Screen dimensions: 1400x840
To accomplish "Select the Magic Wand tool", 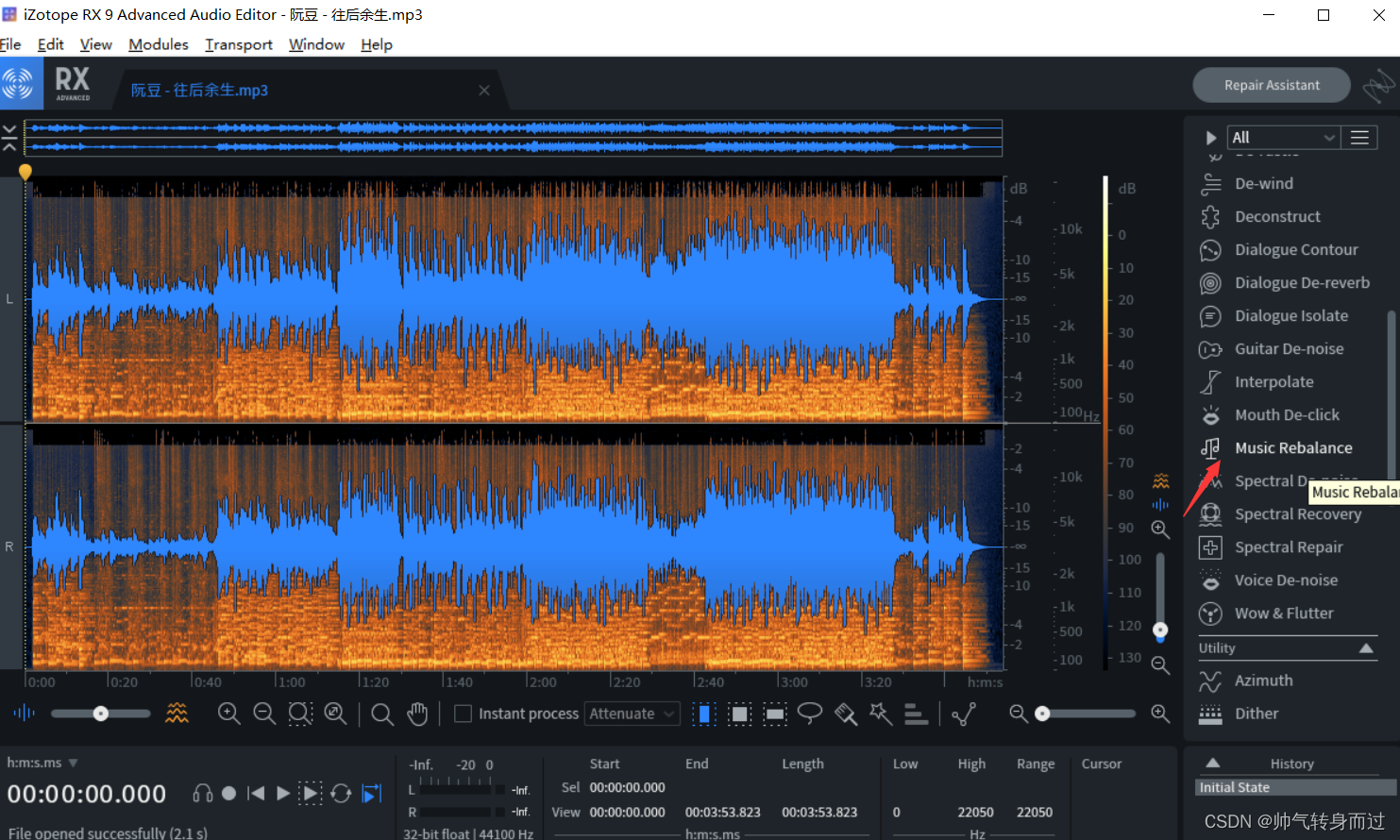I will click(881, 714).
